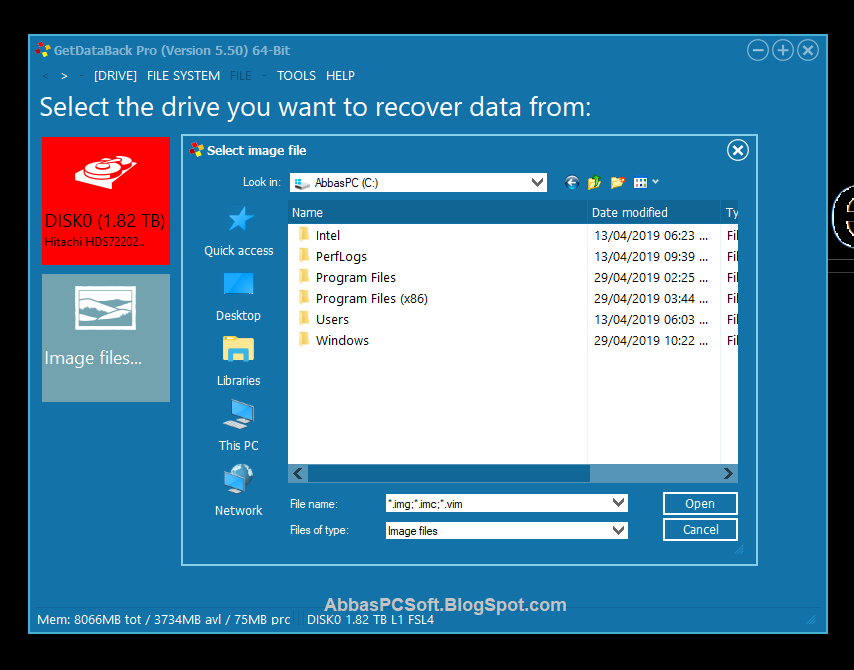
Task: Go to This PC in places bar
Action: coord(239,426)
